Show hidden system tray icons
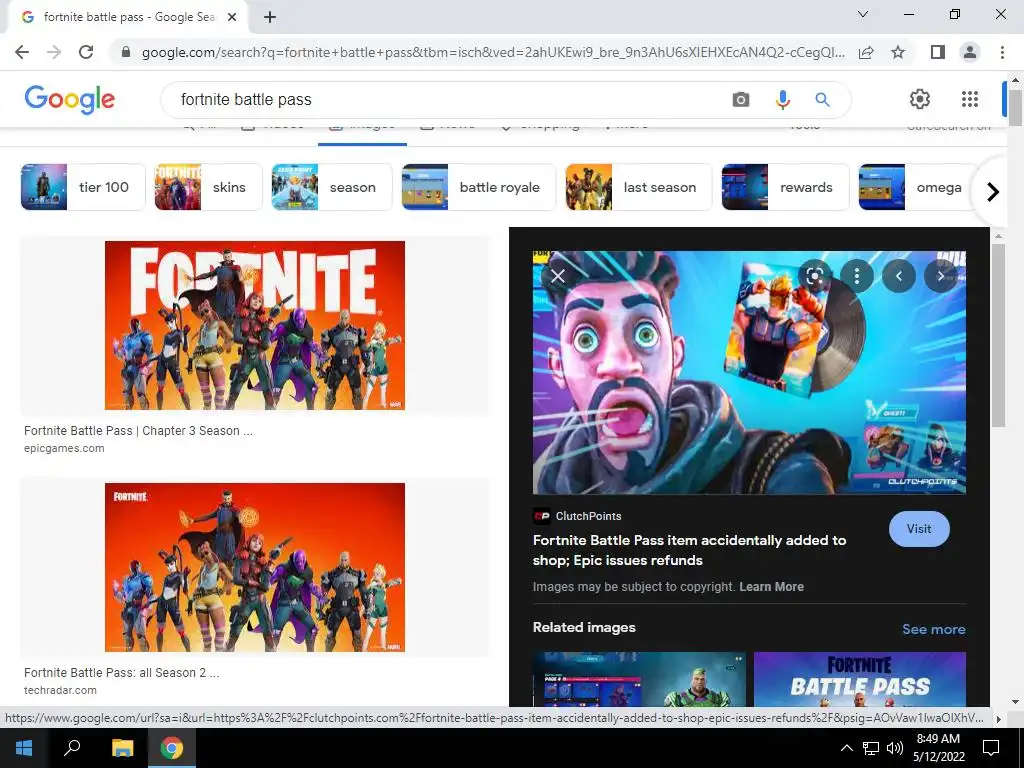This screenshot has height=768, width=1024. pos(846,748)
